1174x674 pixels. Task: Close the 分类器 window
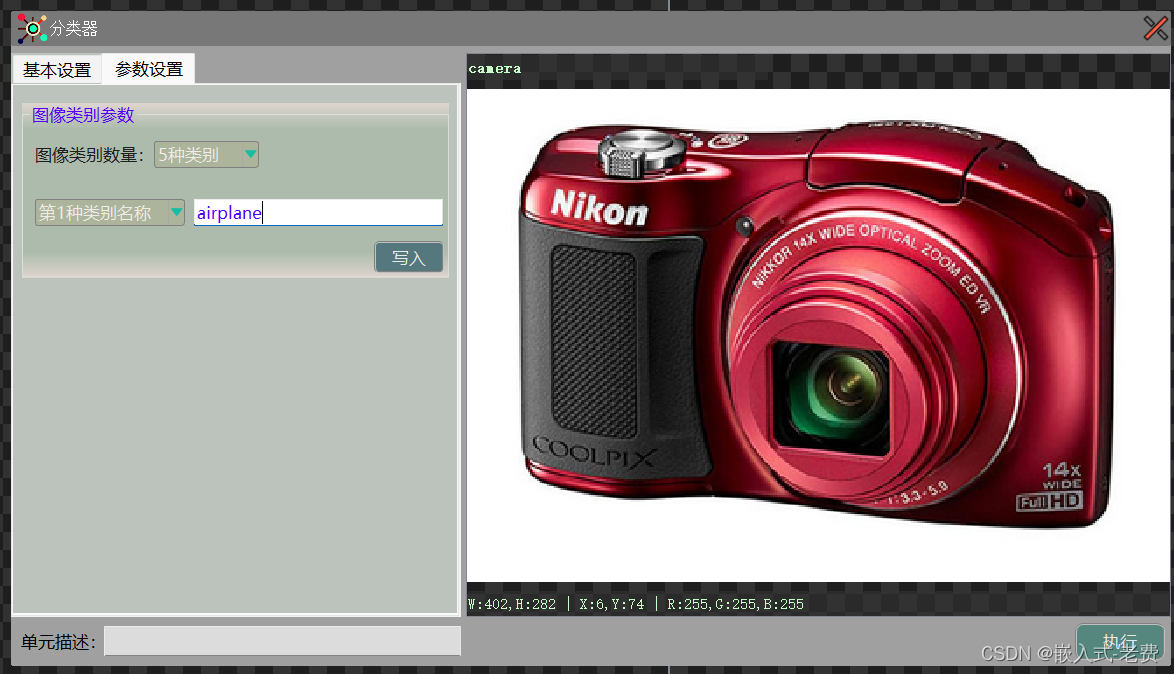[x=1155, y=28]
